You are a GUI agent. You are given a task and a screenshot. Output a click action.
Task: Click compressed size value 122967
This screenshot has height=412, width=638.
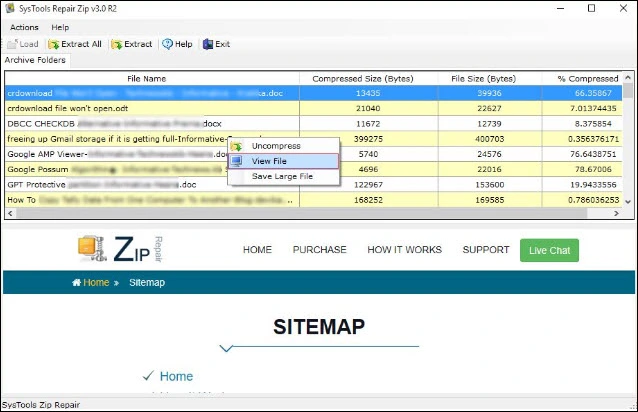coord(368,185)
